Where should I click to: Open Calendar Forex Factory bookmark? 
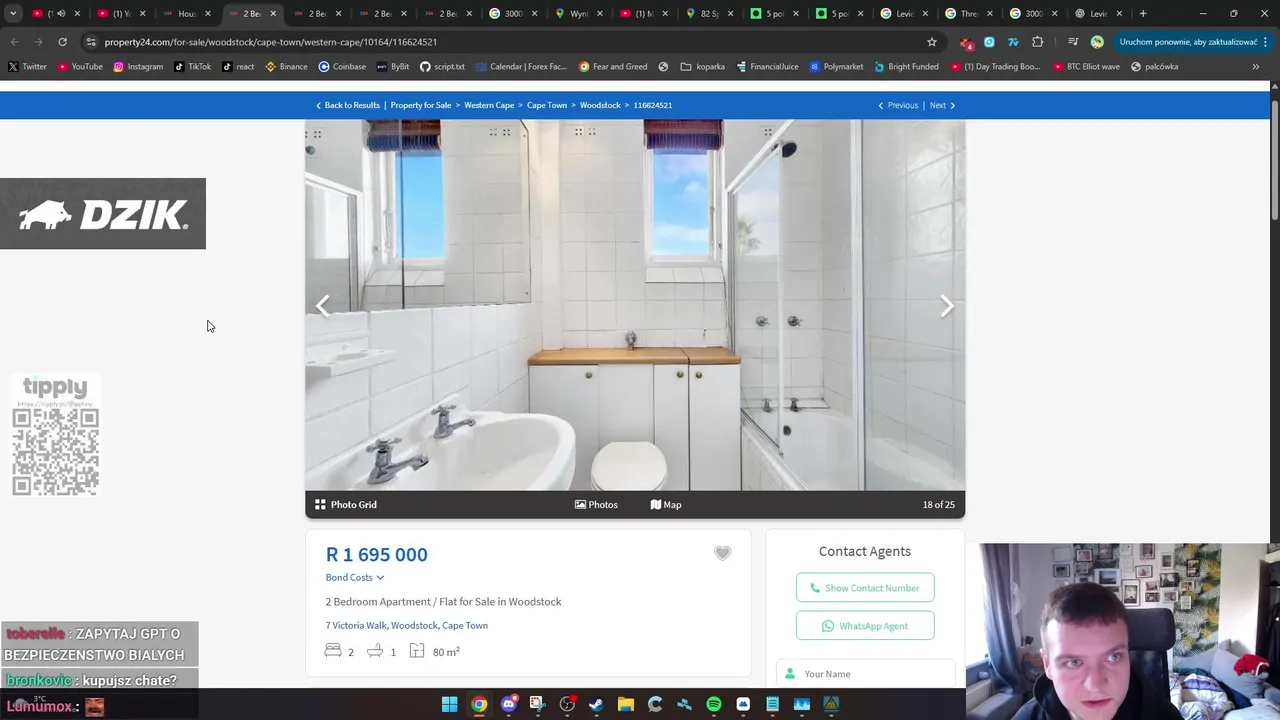point(521,67)
